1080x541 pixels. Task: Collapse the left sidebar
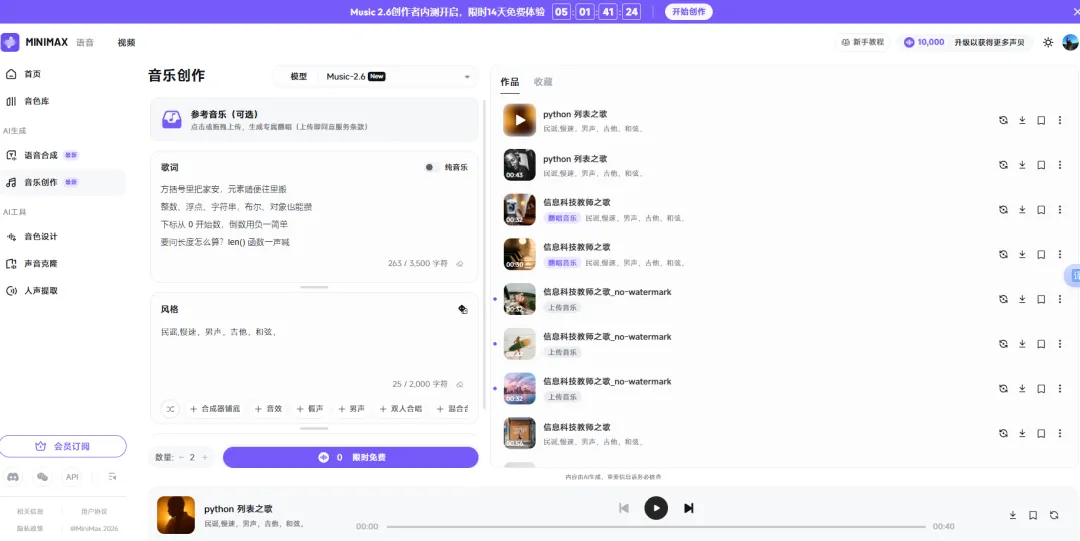[x=112, y=477]
